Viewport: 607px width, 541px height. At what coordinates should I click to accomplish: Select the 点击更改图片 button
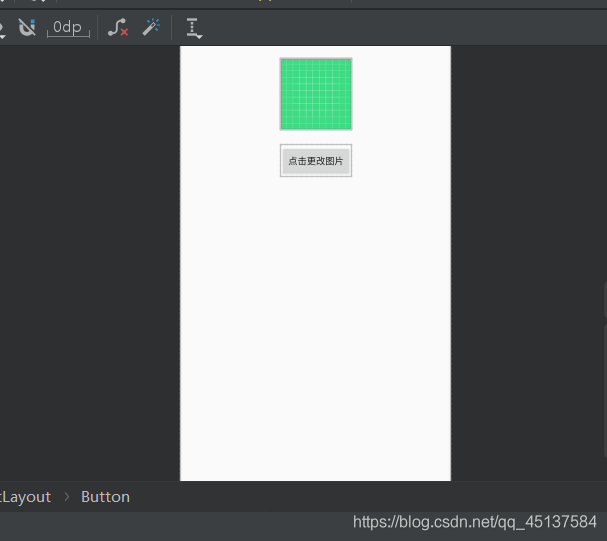(316, 161)
